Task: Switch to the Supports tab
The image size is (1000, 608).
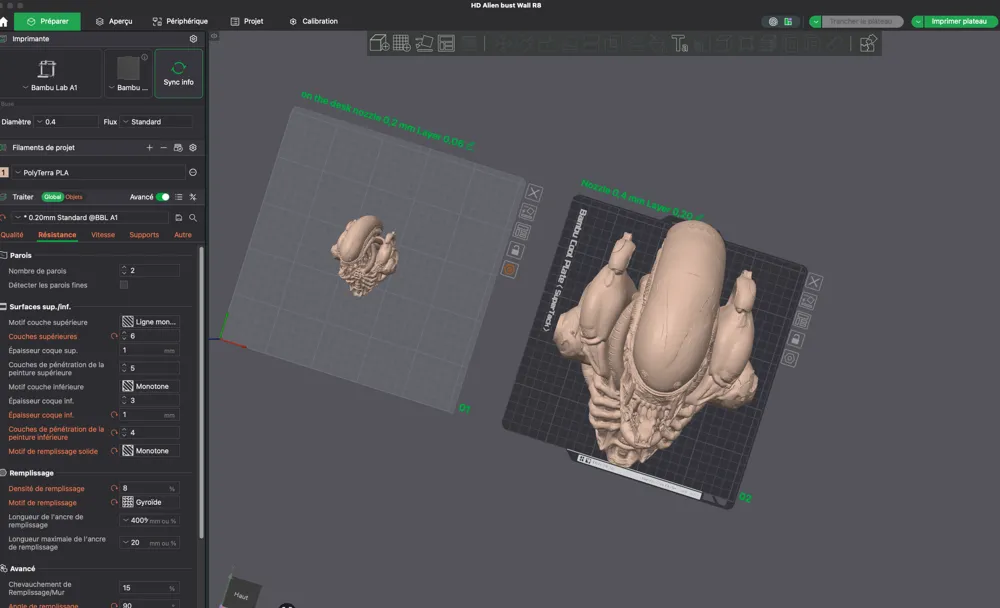Action: 144,235
